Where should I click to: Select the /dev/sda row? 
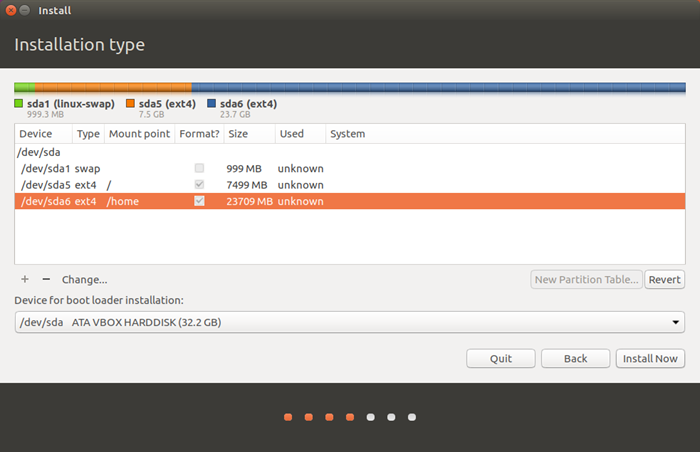click(x=350, y=152)
